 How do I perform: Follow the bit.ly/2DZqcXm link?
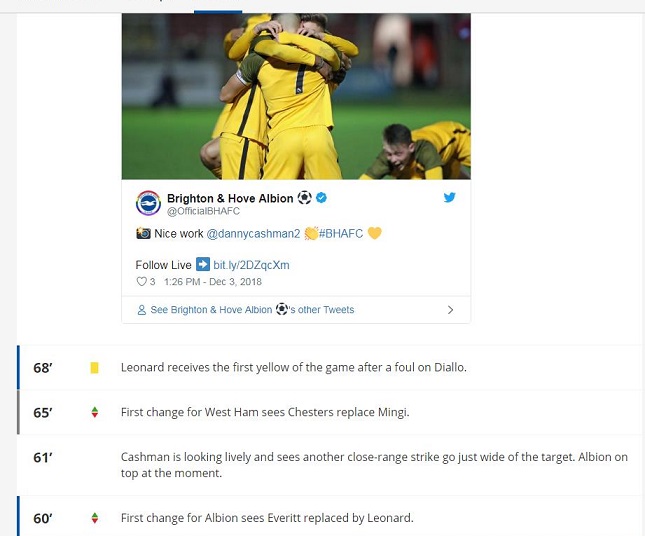click(251, 265)
